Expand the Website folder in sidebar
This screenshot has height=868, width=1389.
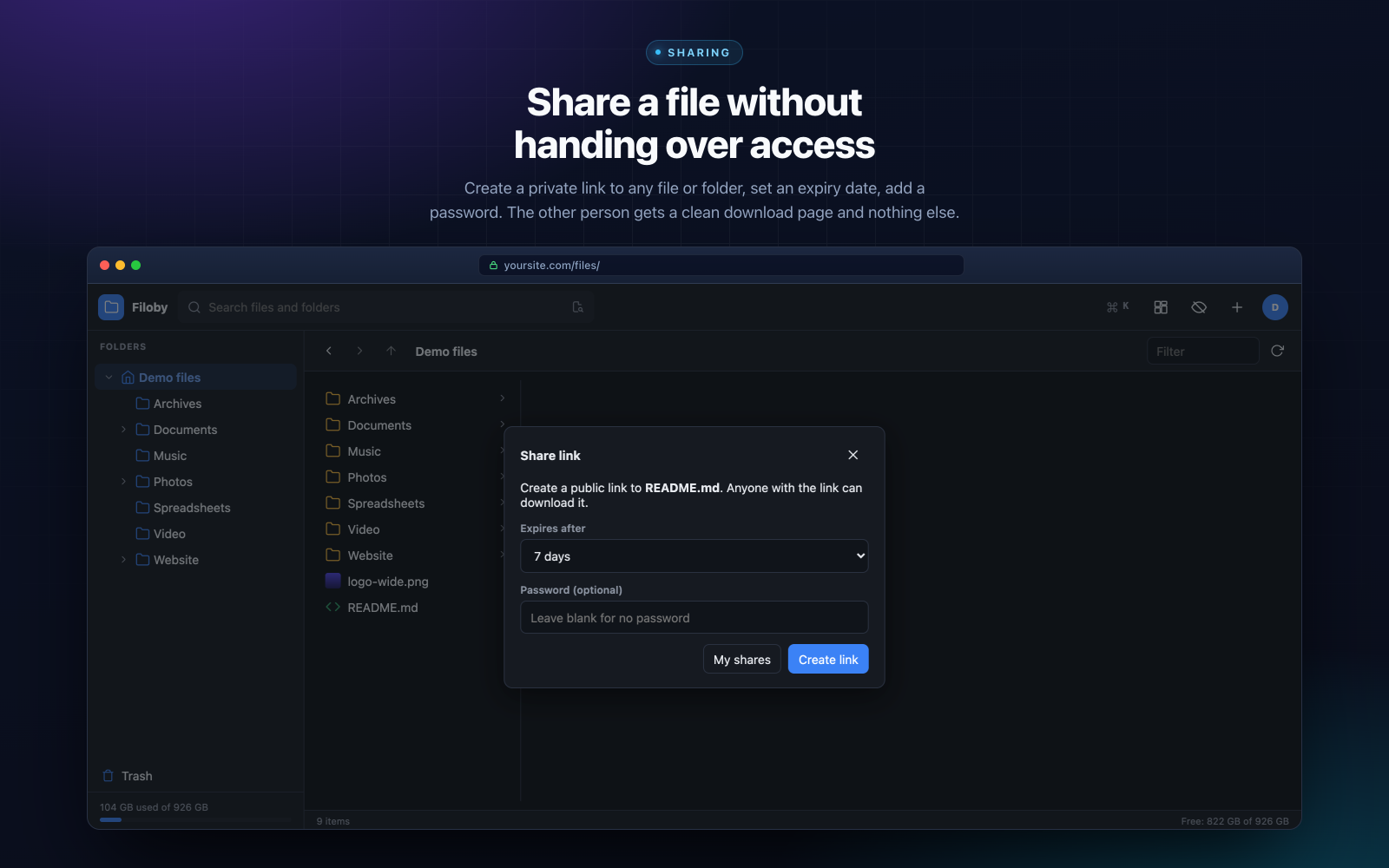[123, 560]
